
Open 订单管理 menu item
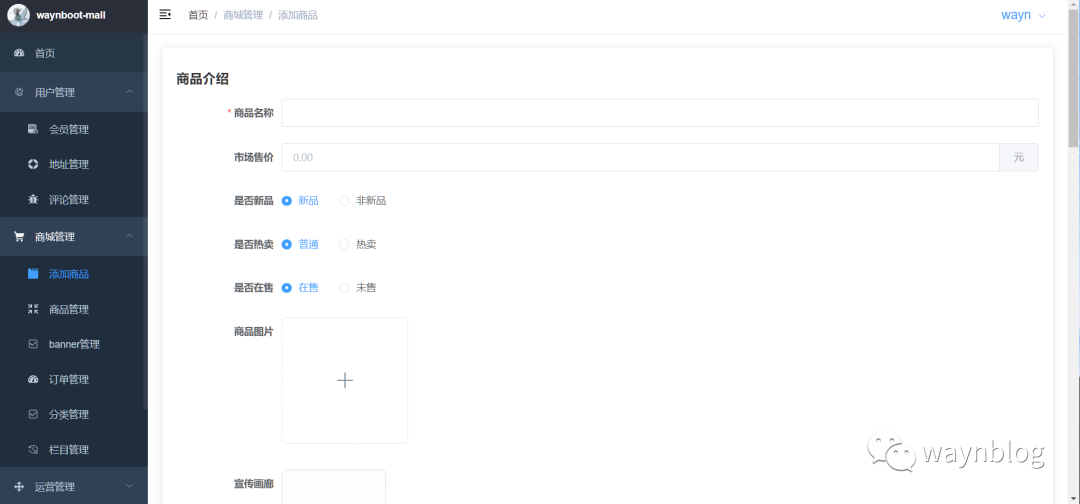click(74, 379)
